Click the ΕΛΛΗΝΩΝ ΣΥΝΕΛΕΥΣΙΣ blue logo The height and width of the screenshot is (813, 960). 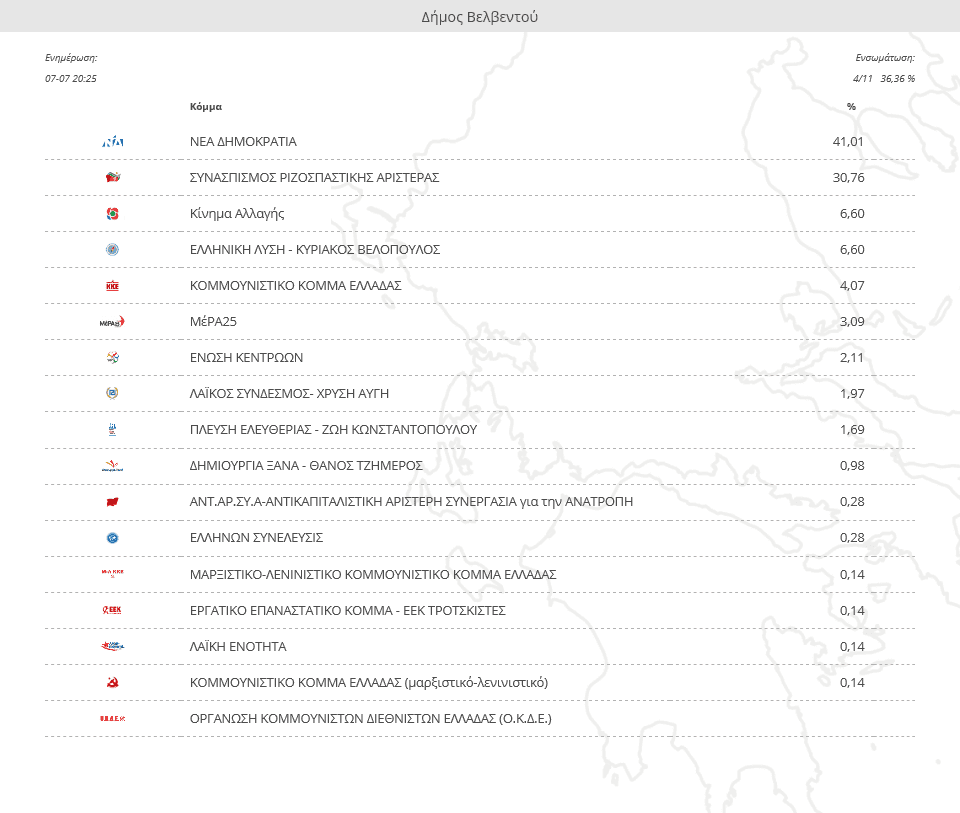coord(113,538)
